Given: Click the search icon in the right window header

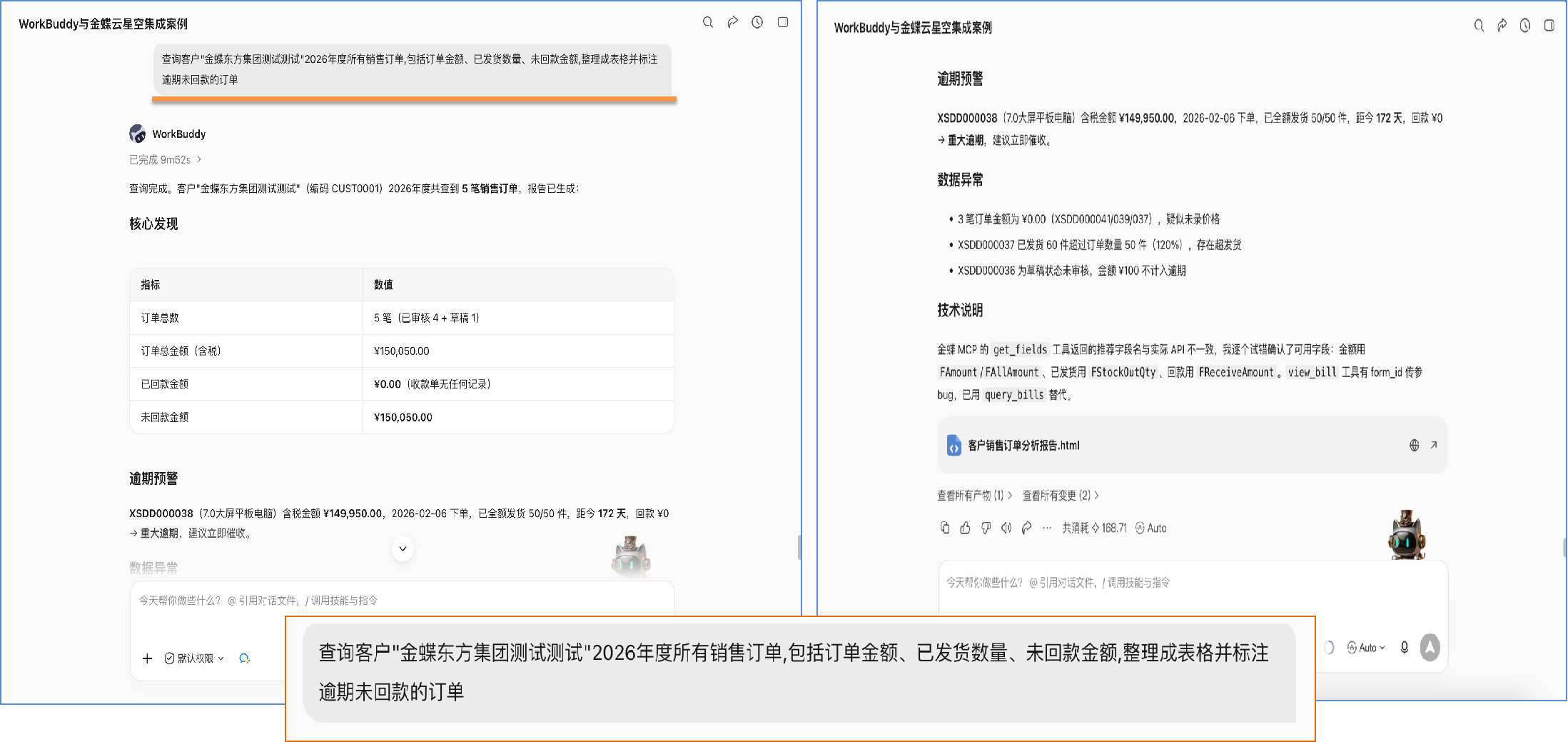Looking at the screenshot, I should [x=1479, y=26].
